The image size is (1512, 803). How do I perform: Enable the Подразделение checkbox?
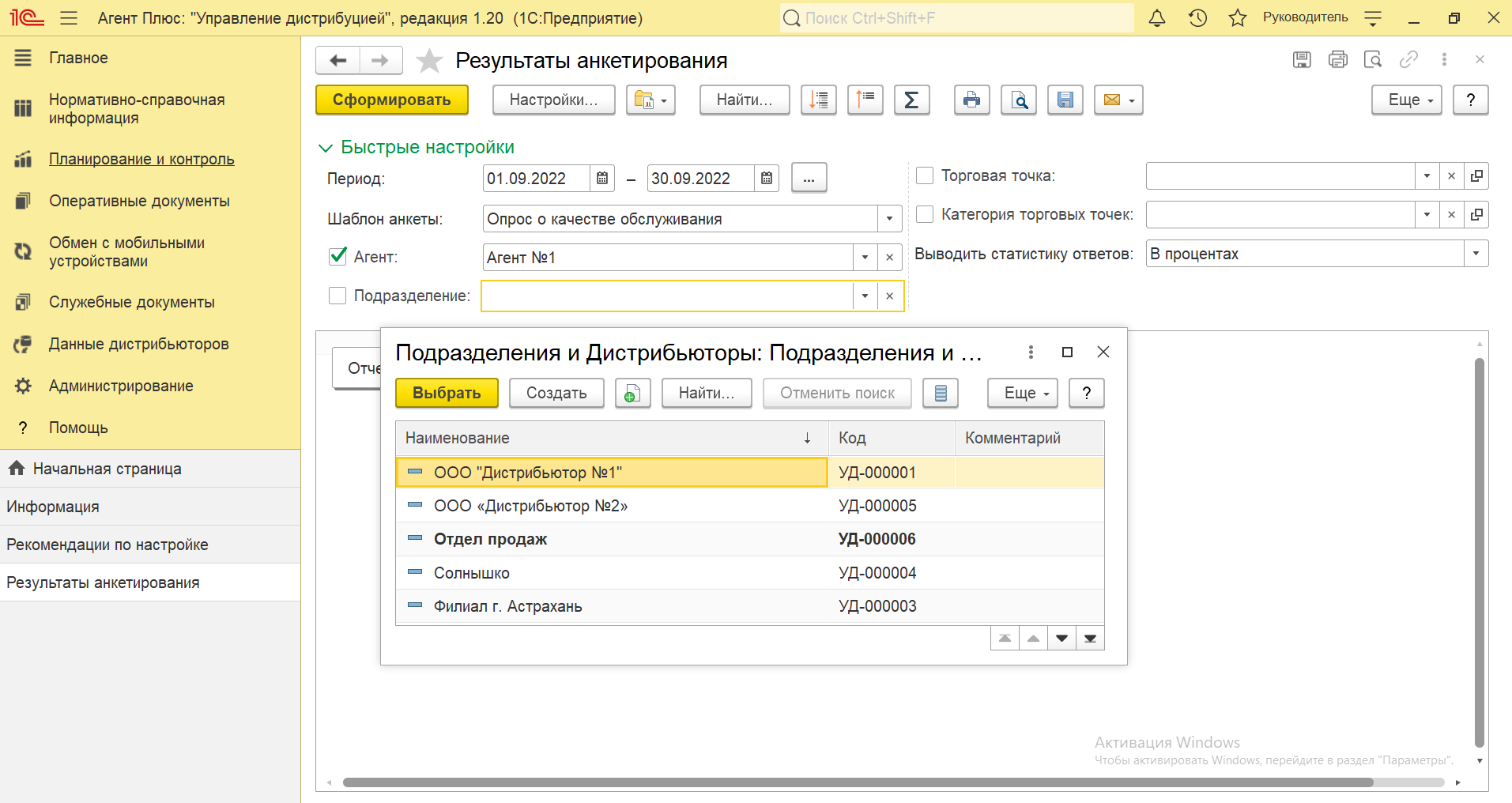click(x=337, y=296)
